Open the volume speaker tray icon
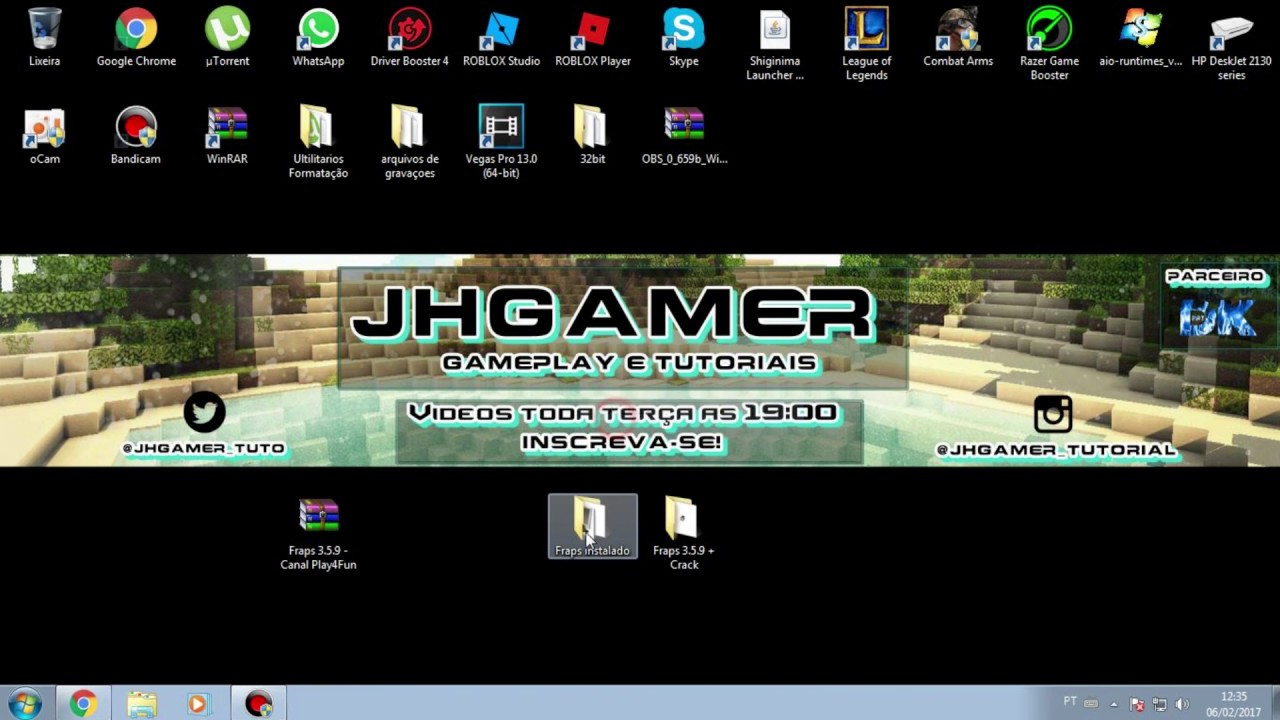This screenshot has width=1280, height=720. coord(1182,704)
